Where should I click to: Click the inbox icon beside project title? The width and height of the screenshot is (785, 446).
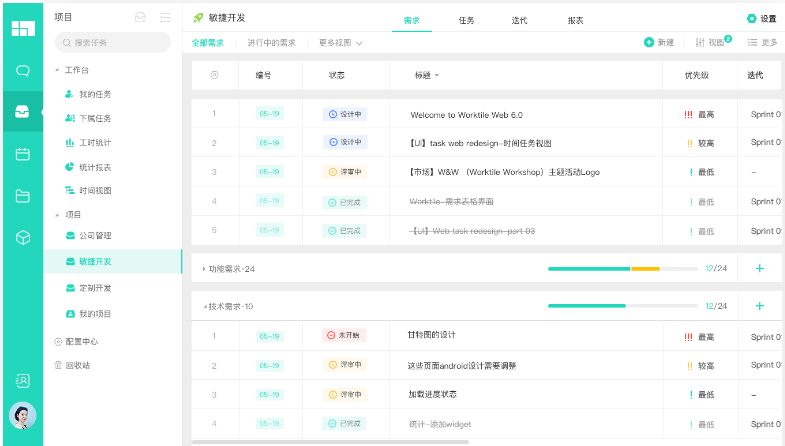pyautogui.click(x=140, y=18)
